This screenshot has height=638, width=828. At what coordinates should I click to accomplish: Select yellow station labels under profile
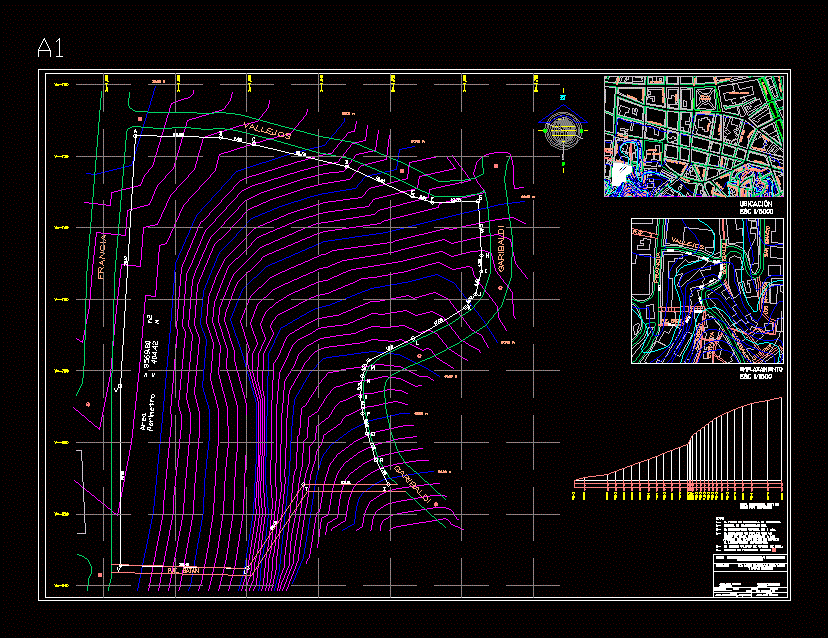point(680,494)
